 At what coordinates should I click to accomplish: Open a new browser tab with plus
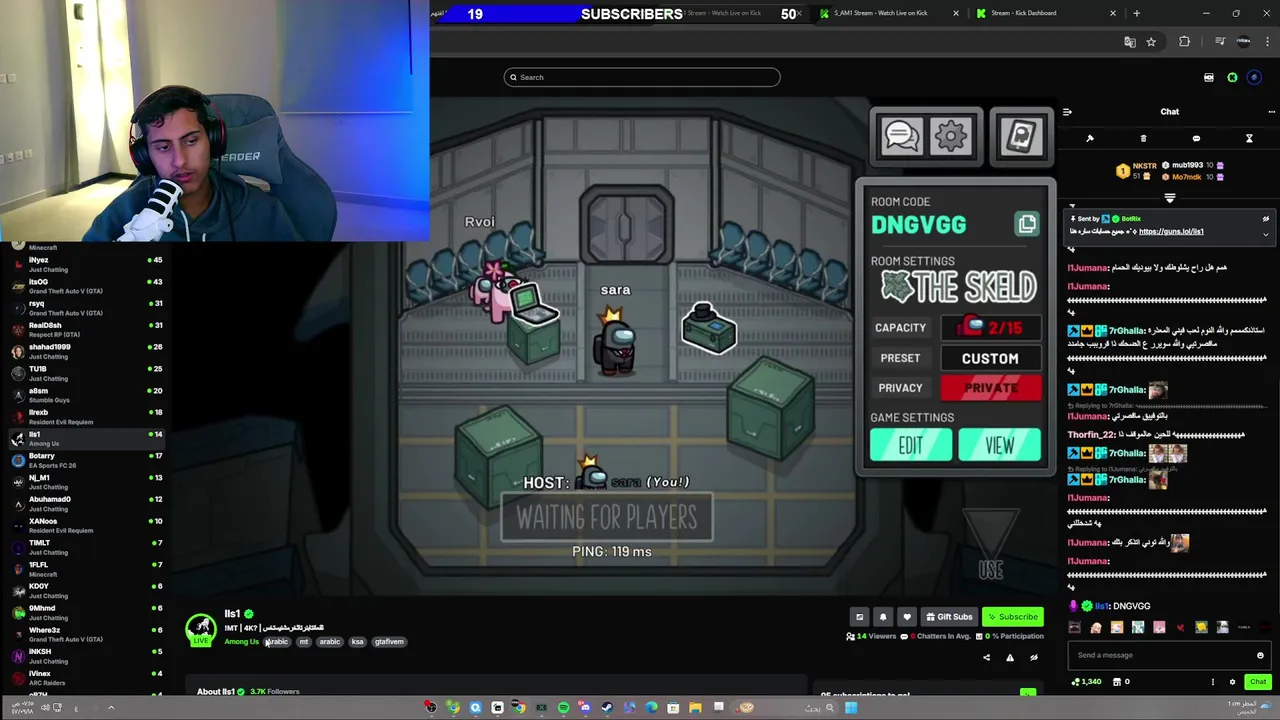tap(1136, 13)
